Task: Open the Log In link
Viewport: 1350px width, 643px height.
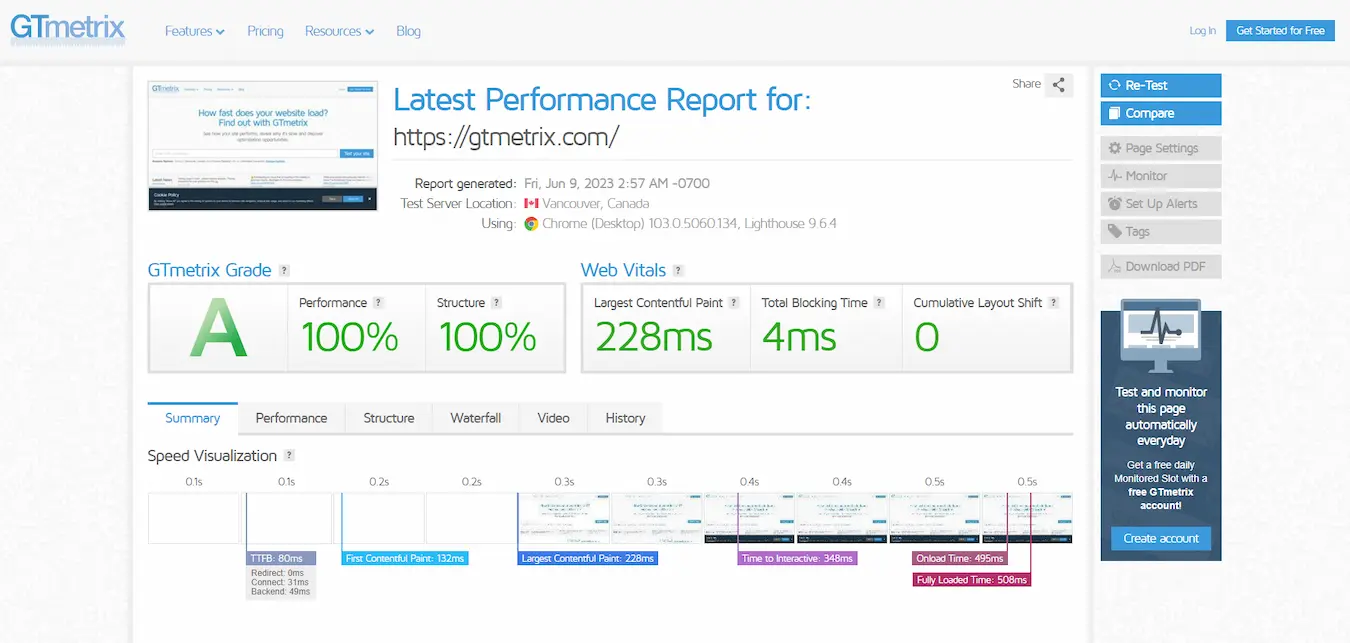Action: pos(1202,31)
